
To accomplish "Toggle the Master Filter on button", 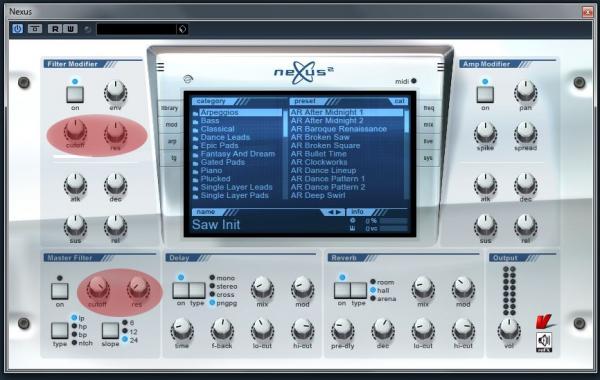I will click(60, 291).
